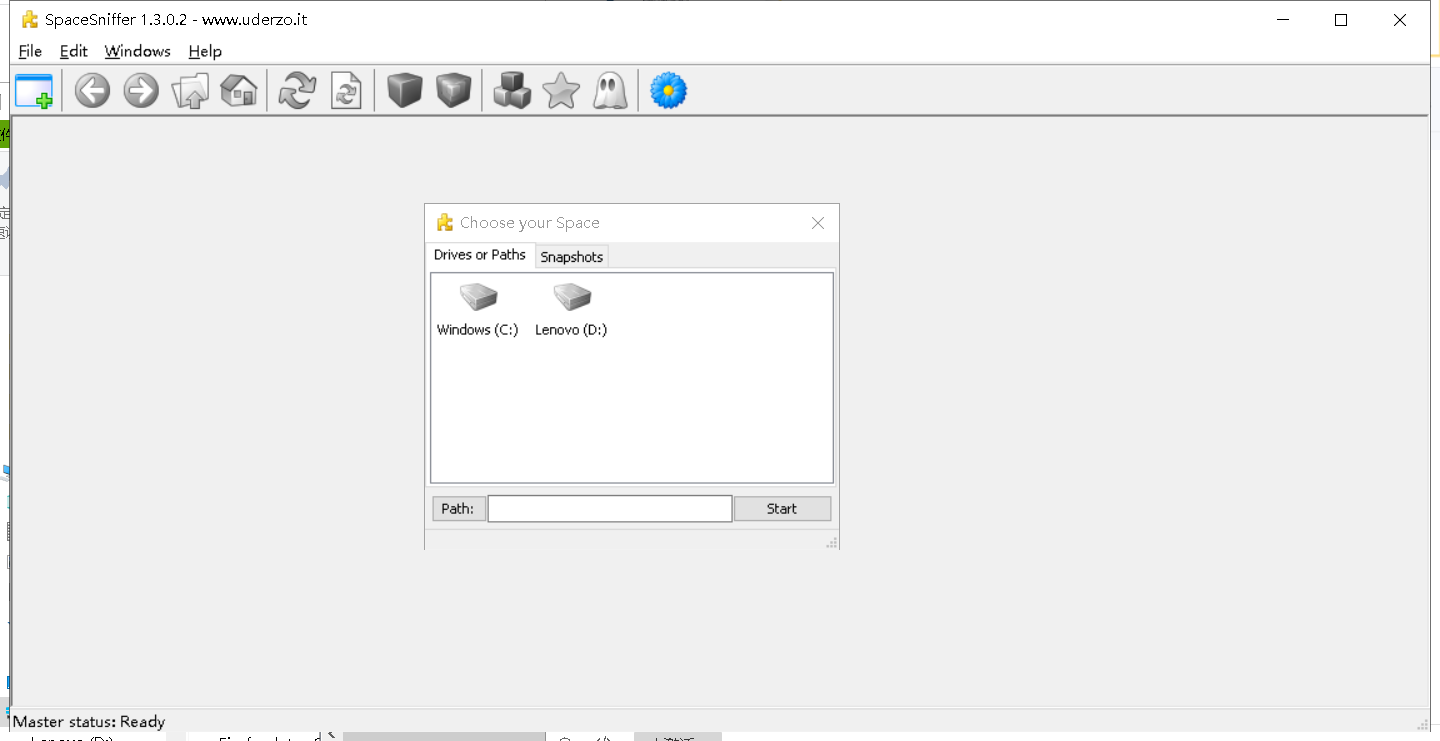Focus the path input field
The height and width of the screenshot is (741, 1440).
pos(610,509)
